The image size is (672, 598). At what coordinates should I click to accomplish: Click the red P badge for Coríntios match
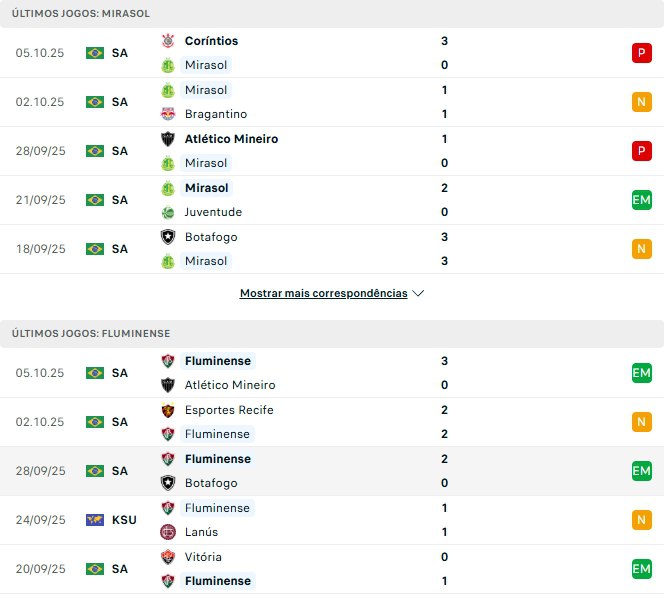click(641, 53)
